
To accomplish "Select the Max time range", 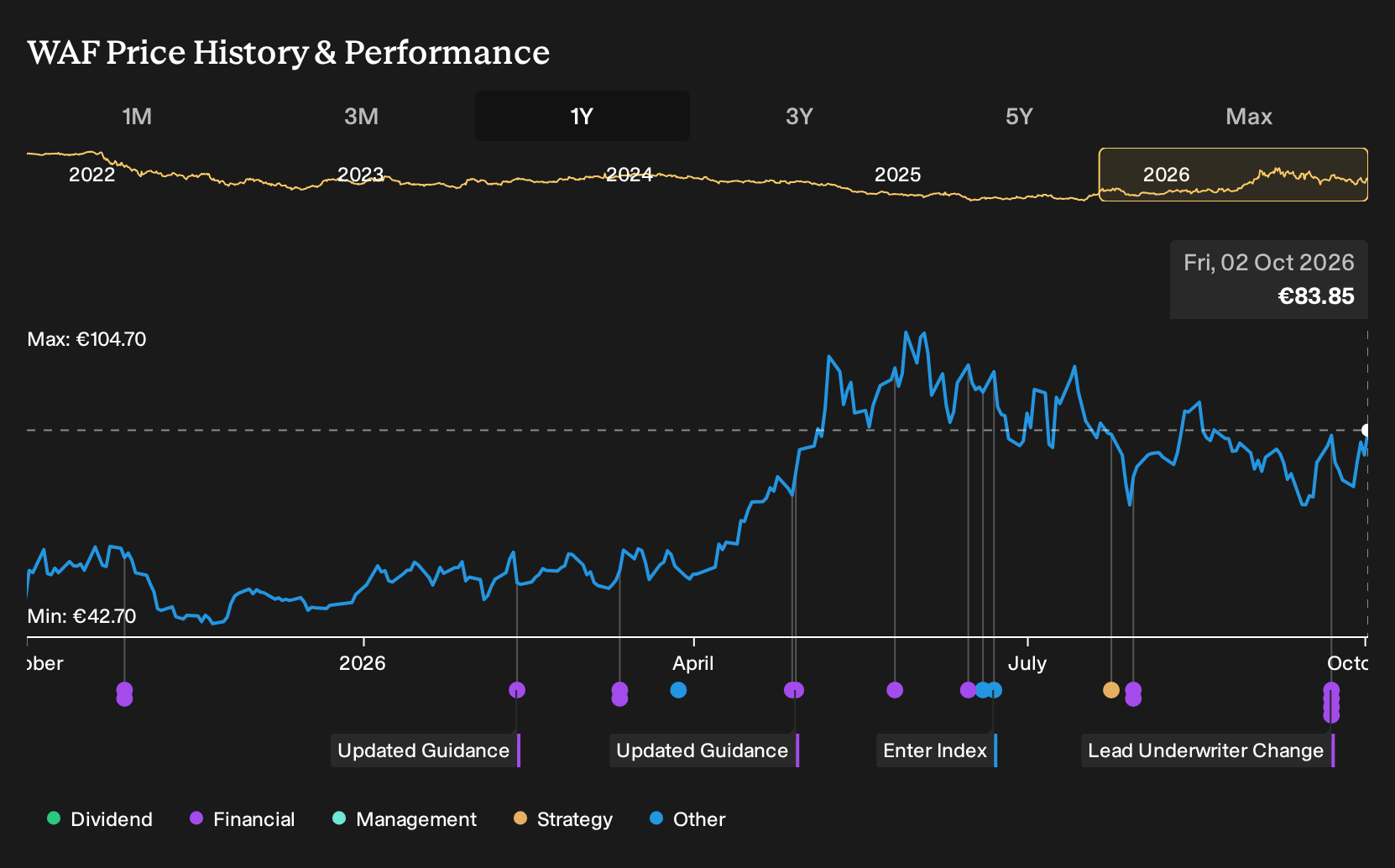I will coord(1249,116).
